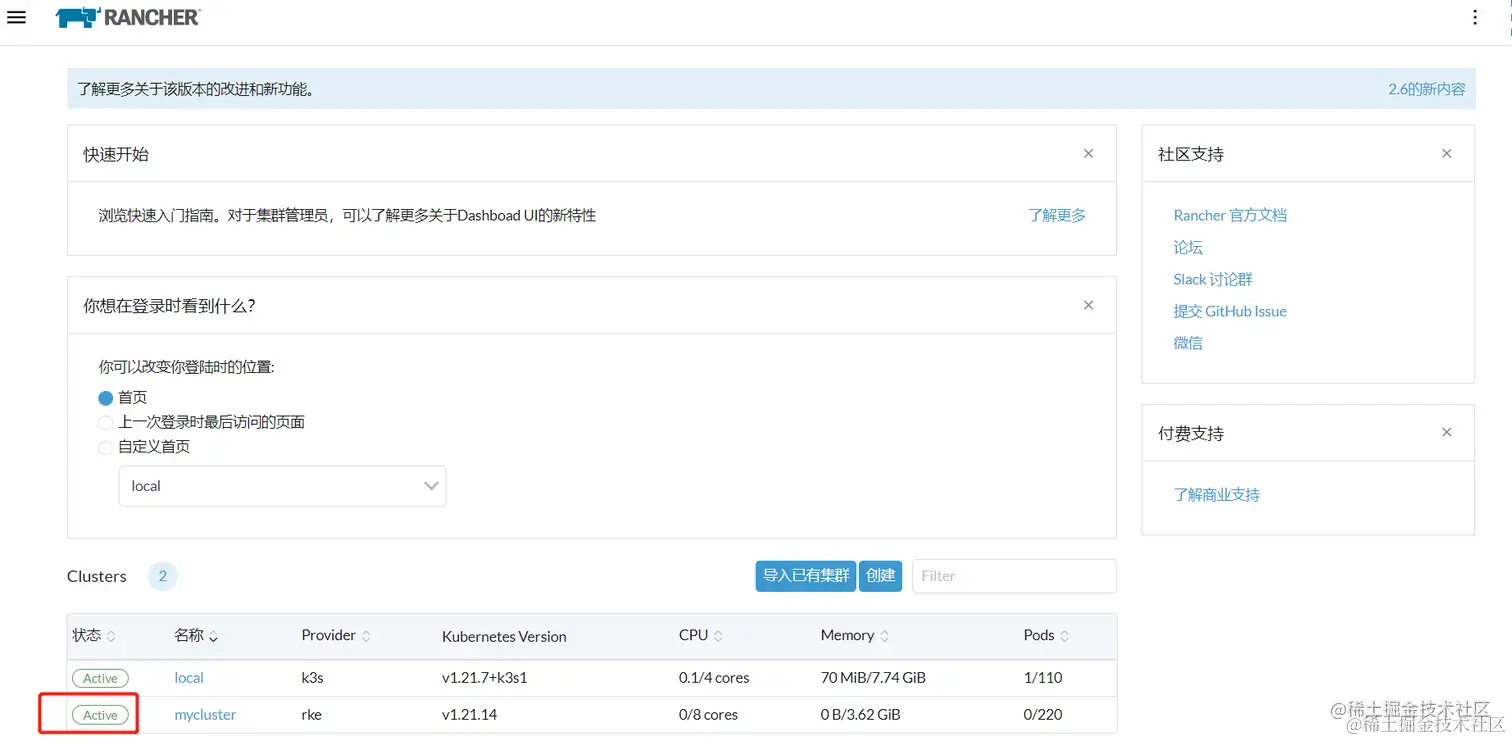
Task: Click the 0/220 pods cell
Action: [x=1043, y=715]
